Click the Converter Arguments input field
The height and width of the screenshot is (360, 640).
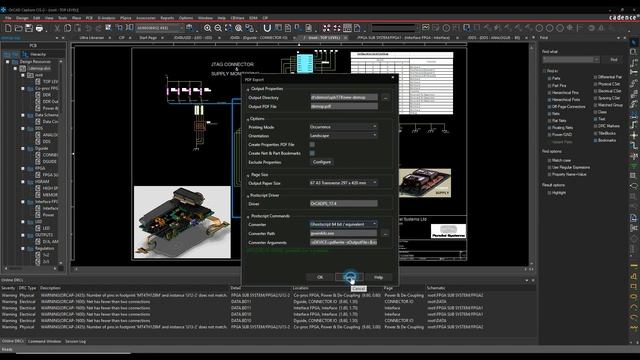tap(344, 242)
